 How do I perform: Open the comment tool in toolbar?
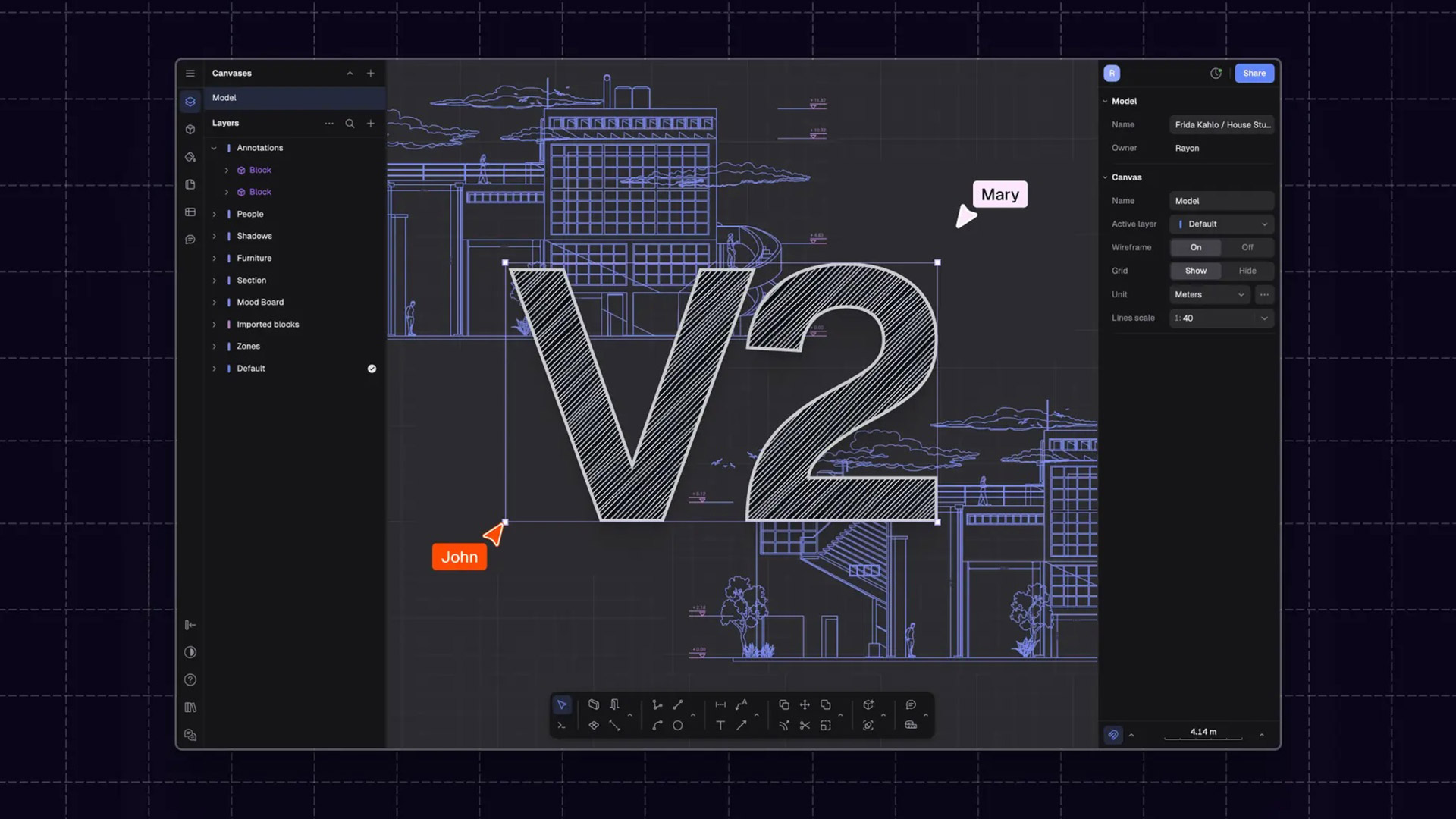coord(911,704)
